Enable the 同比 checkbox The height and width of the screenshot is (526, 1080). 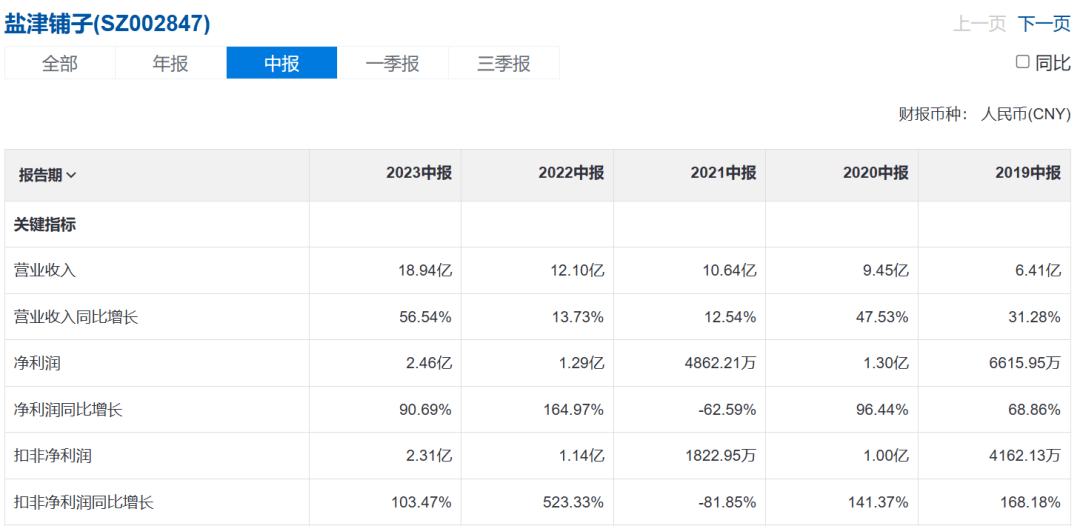[1022, 62]
